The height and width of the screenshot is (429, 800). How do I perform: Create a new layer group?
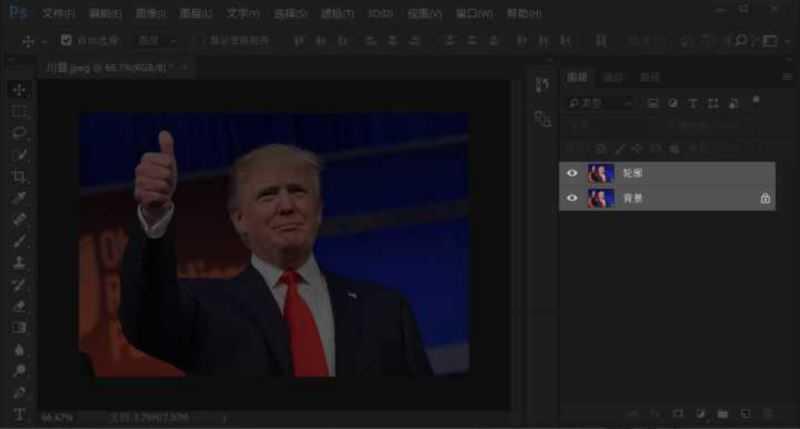pos(723,414)
